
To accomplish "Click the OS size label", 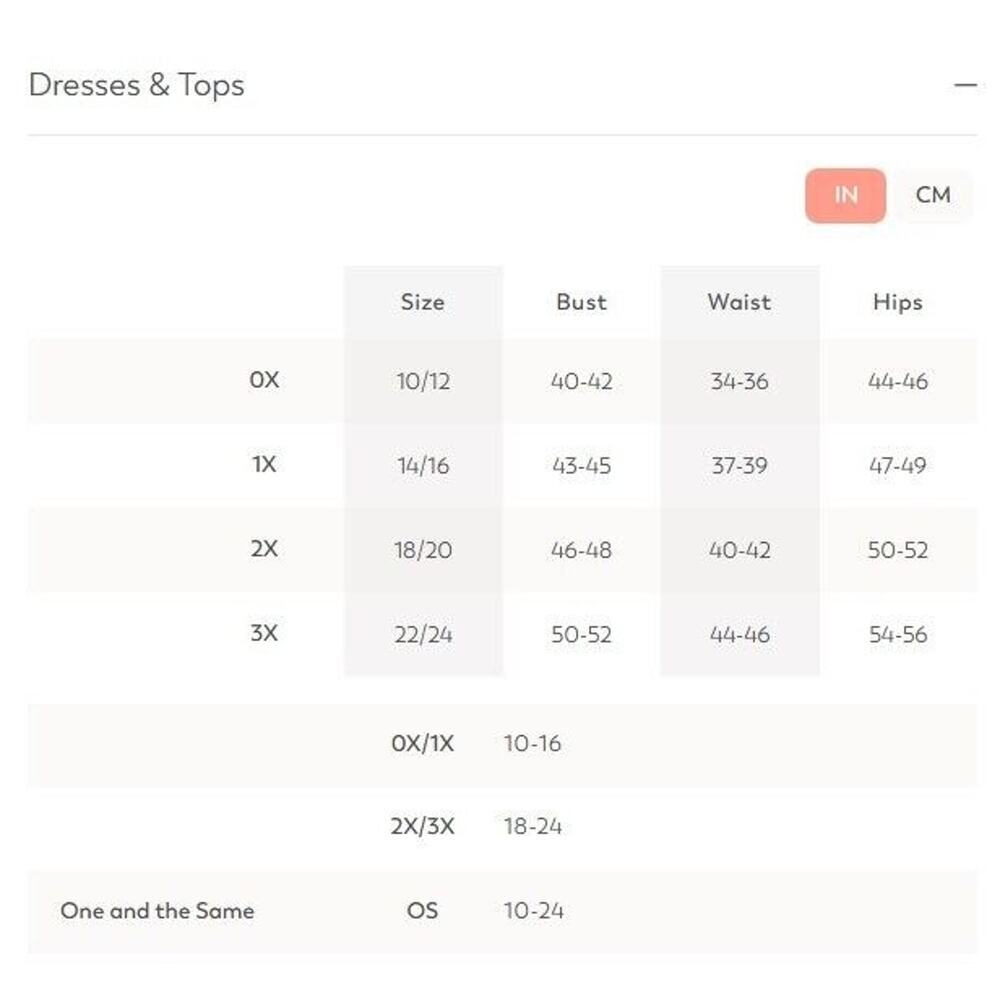I will tap(422, 911).
